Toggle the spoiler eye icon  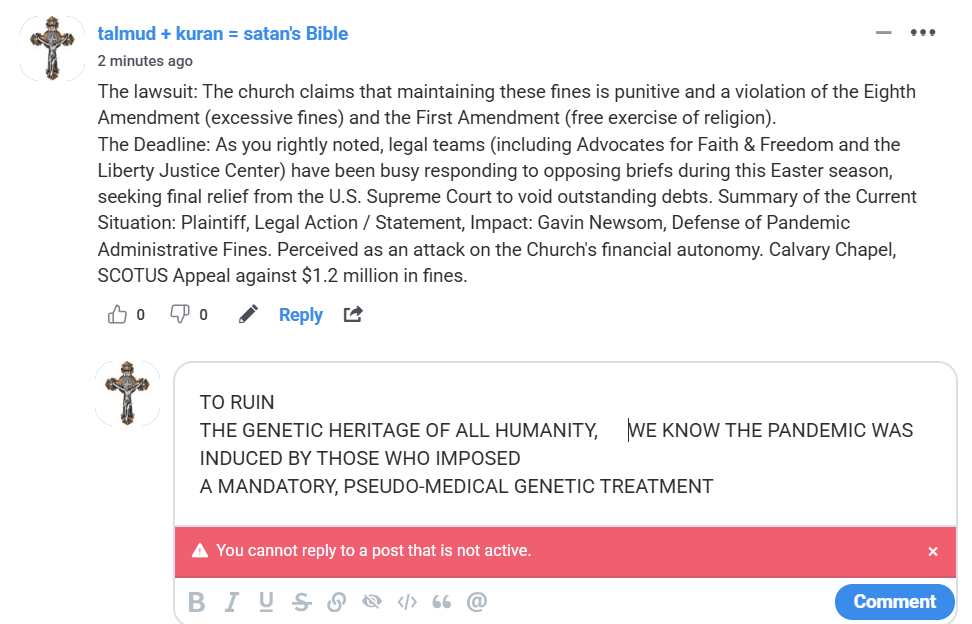(x=372, y=602)
